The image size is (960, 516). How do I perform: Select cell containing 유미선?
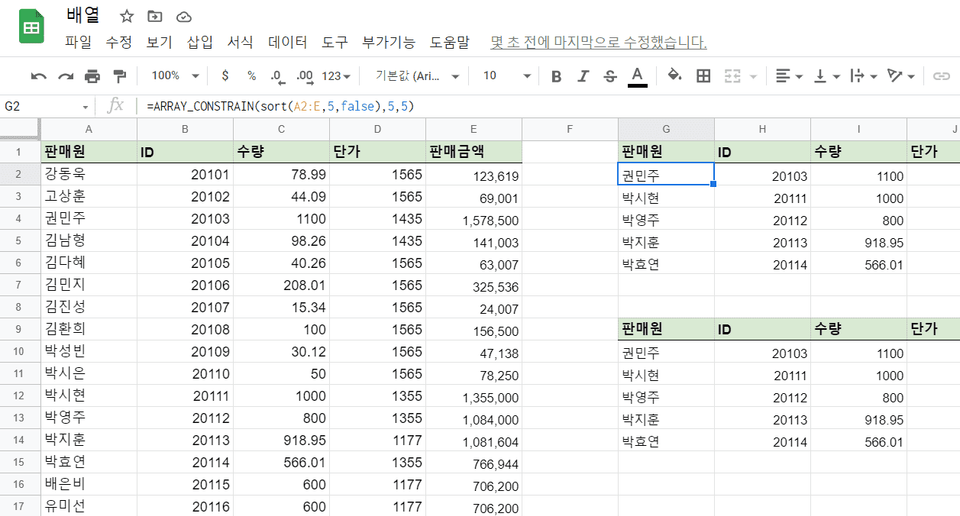click(89, 506)
